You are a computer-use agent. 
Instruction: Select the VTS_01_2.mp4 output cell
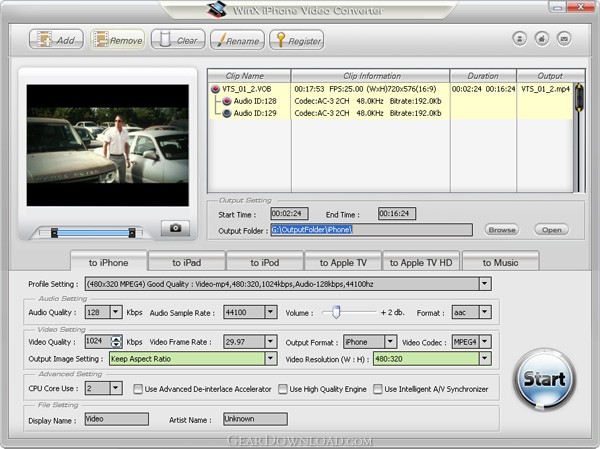click(545, 89)
